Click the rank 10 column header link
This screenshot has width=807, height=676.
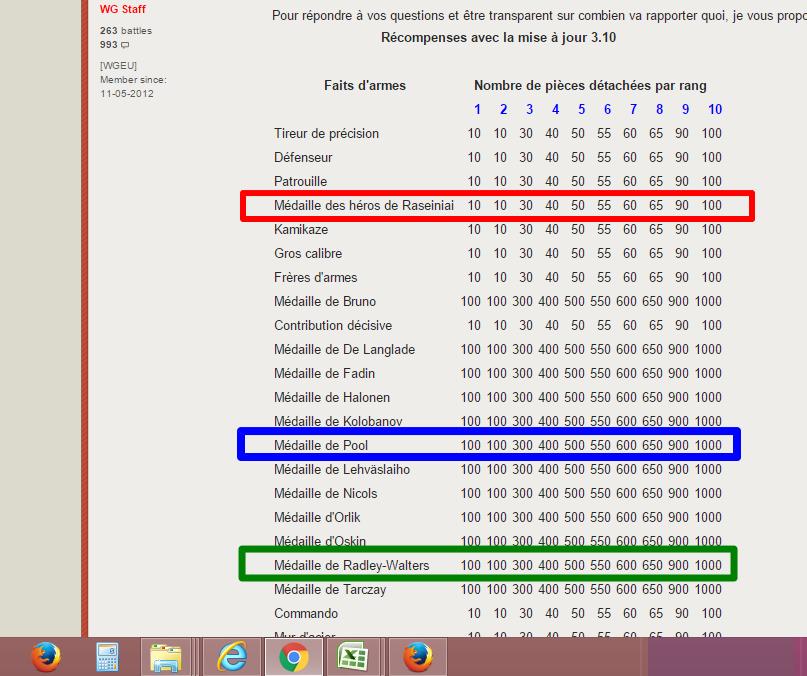tap(715, 109)
